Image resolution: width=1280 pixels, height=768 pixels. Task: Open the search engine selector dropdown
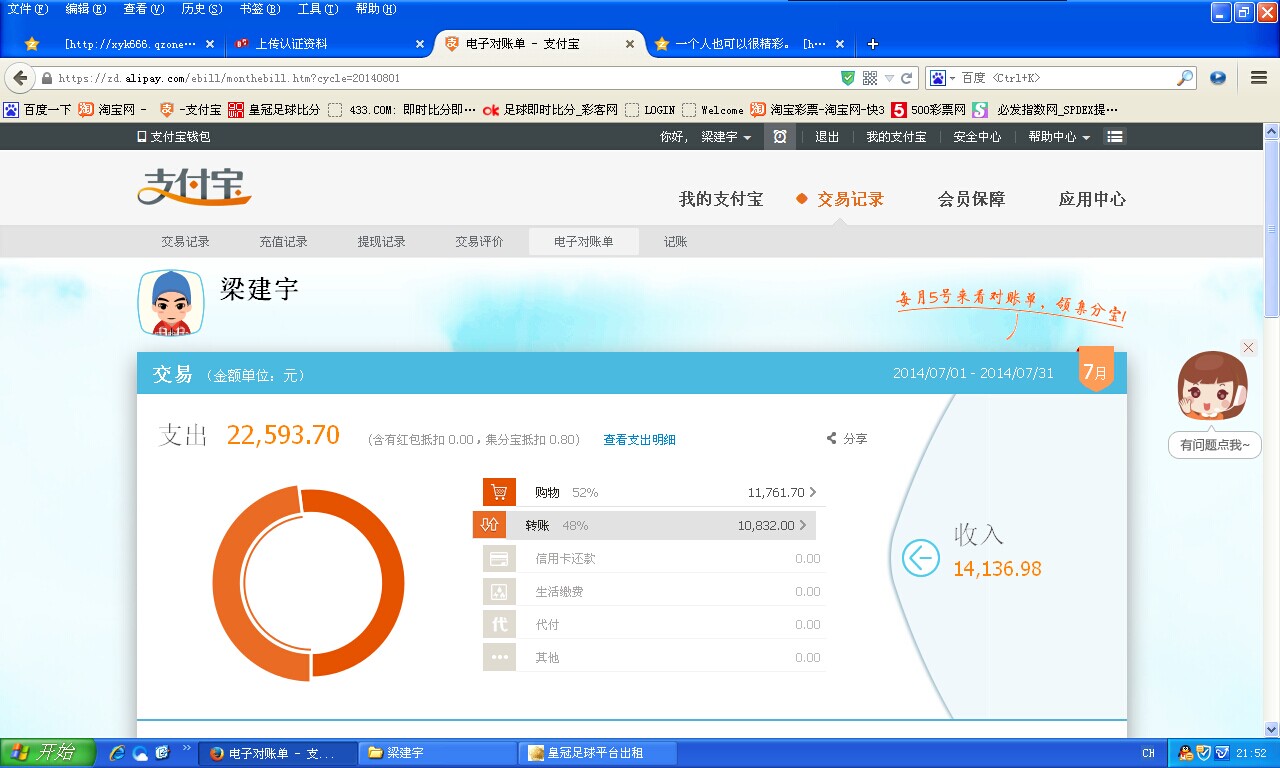coord(941,78)
